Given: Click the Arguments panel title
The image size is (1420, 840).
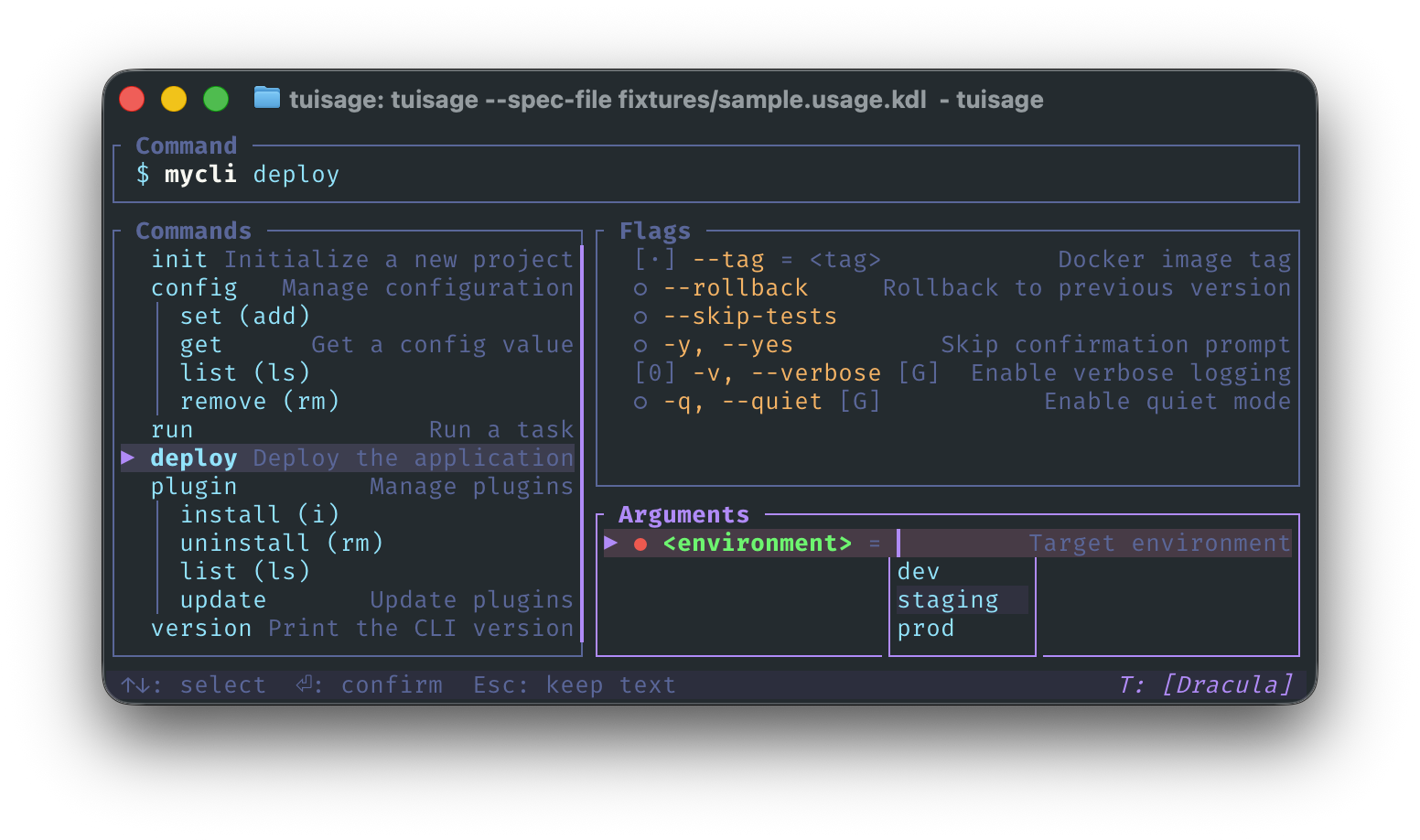Looking at the screenshot, I should (684, 515).
